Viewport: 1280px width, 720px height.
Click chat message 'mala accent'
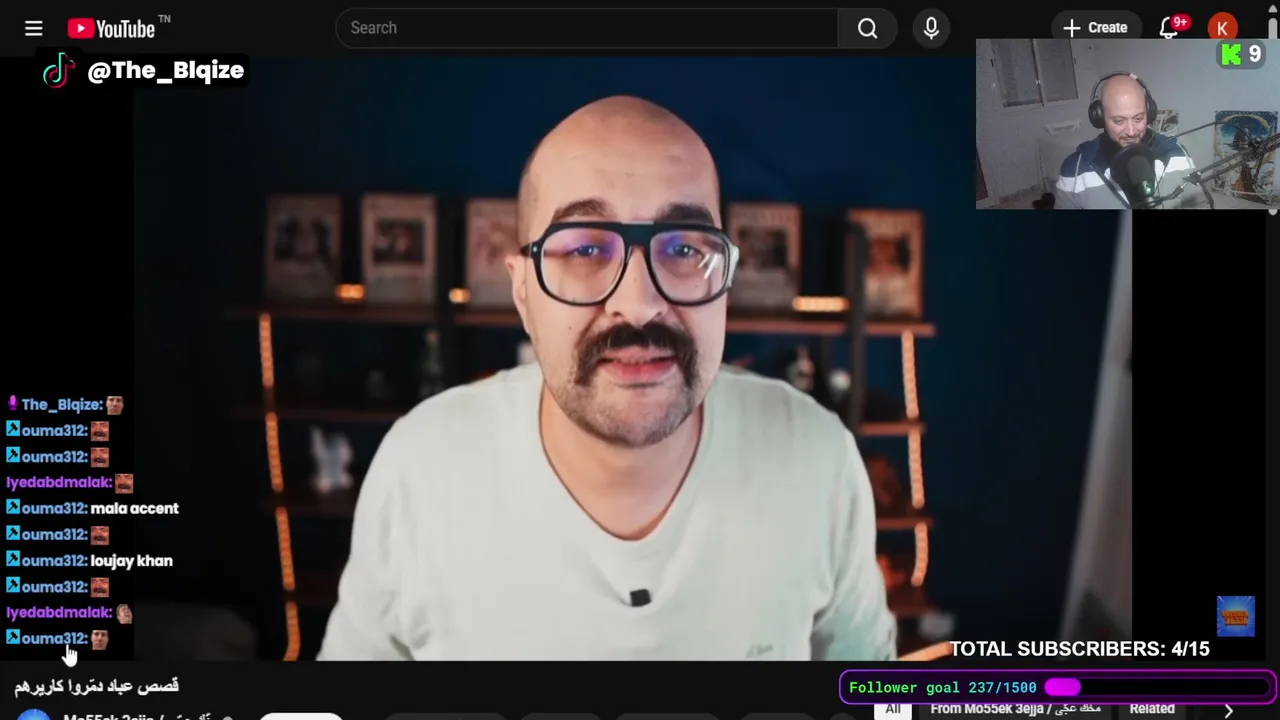[135, 508]
